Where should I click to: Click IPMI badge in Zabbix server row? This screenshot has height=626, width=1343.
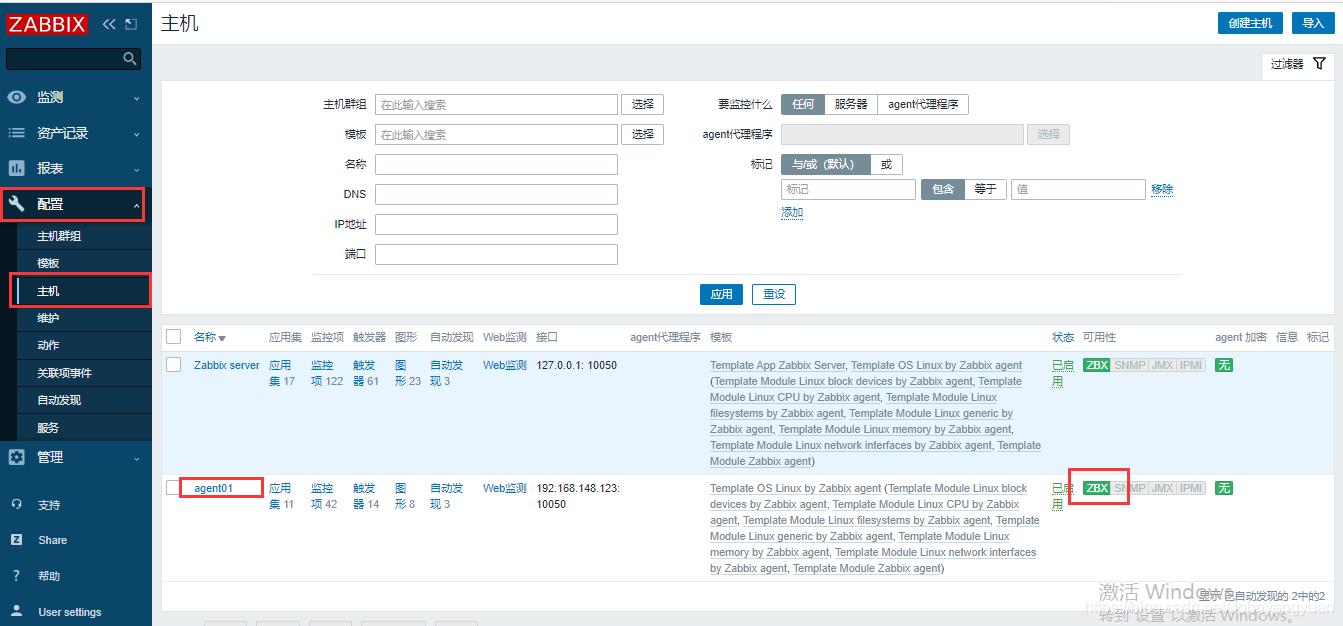1191,365
